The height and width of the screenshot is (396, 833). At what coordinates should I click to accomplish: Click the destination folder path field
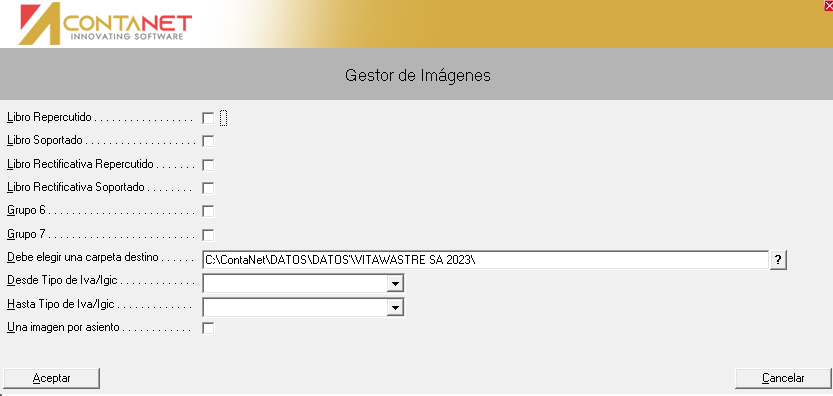(486, 260)
